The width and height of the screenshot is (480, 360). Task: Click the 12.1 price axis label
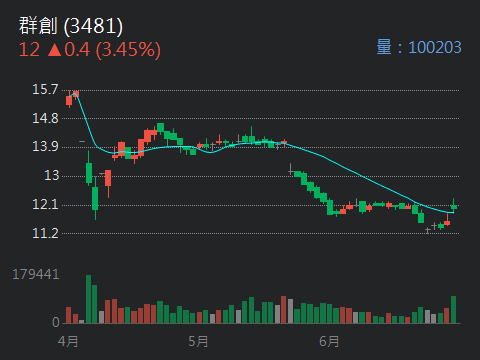(x=45, y=204)
